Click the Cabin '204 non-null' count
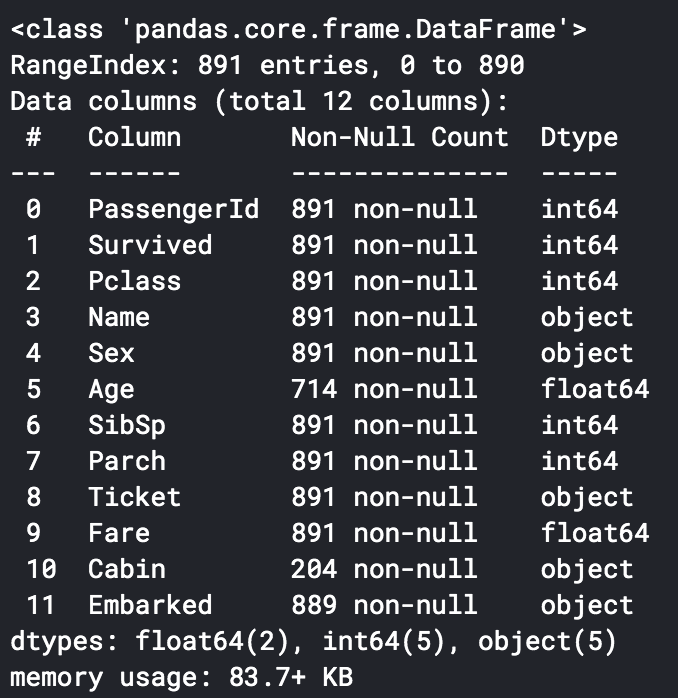678x698 pixels. [384, 570]
